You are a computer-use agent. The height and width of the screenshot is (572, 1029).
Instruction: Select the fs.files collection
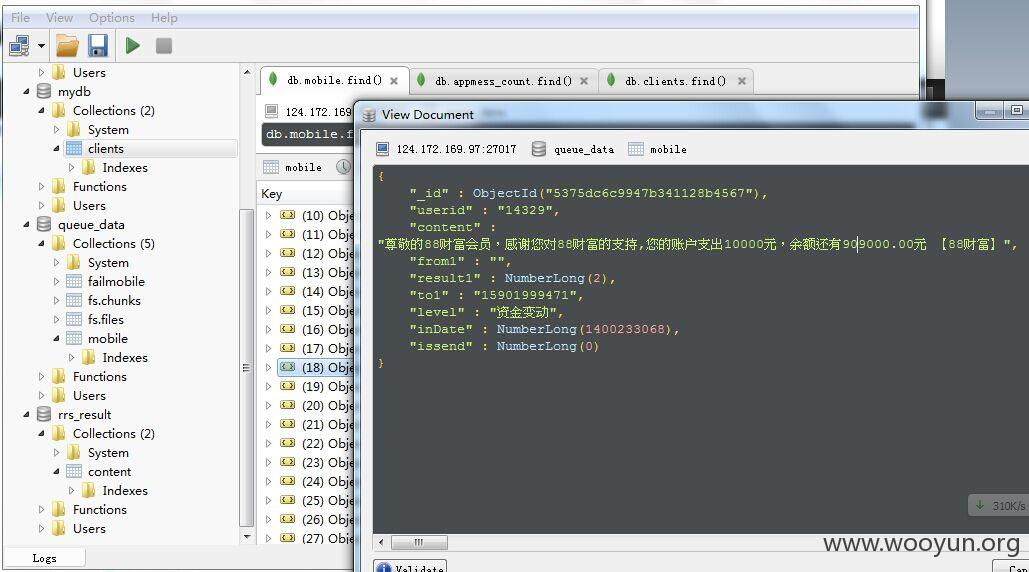click(x=106, y=319)
